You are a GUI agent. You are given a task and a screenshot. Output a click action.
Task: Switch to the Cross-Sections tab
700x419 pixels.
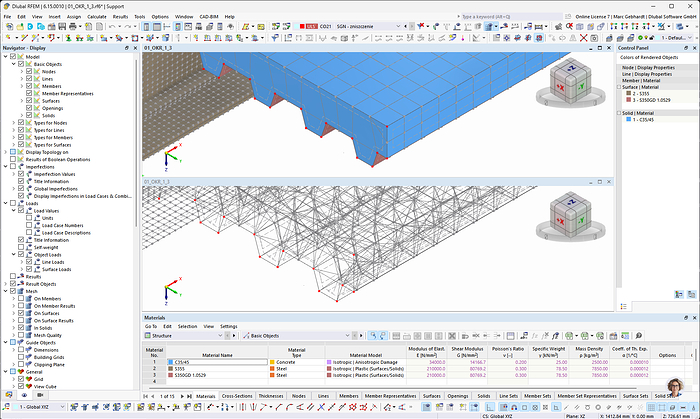click(x=237, y=396)
